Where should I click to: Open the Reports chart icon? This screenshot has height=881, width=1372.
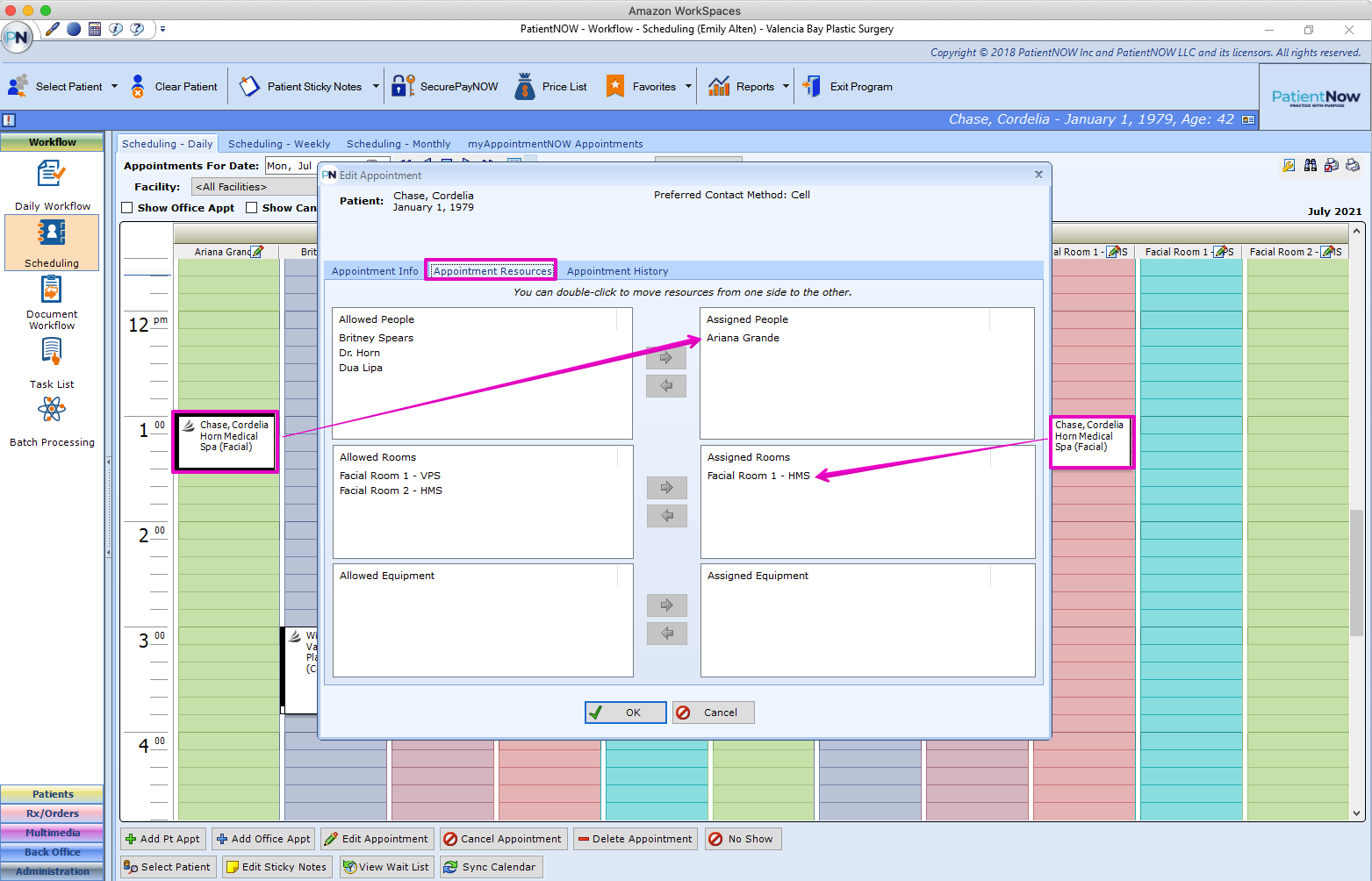719,86
